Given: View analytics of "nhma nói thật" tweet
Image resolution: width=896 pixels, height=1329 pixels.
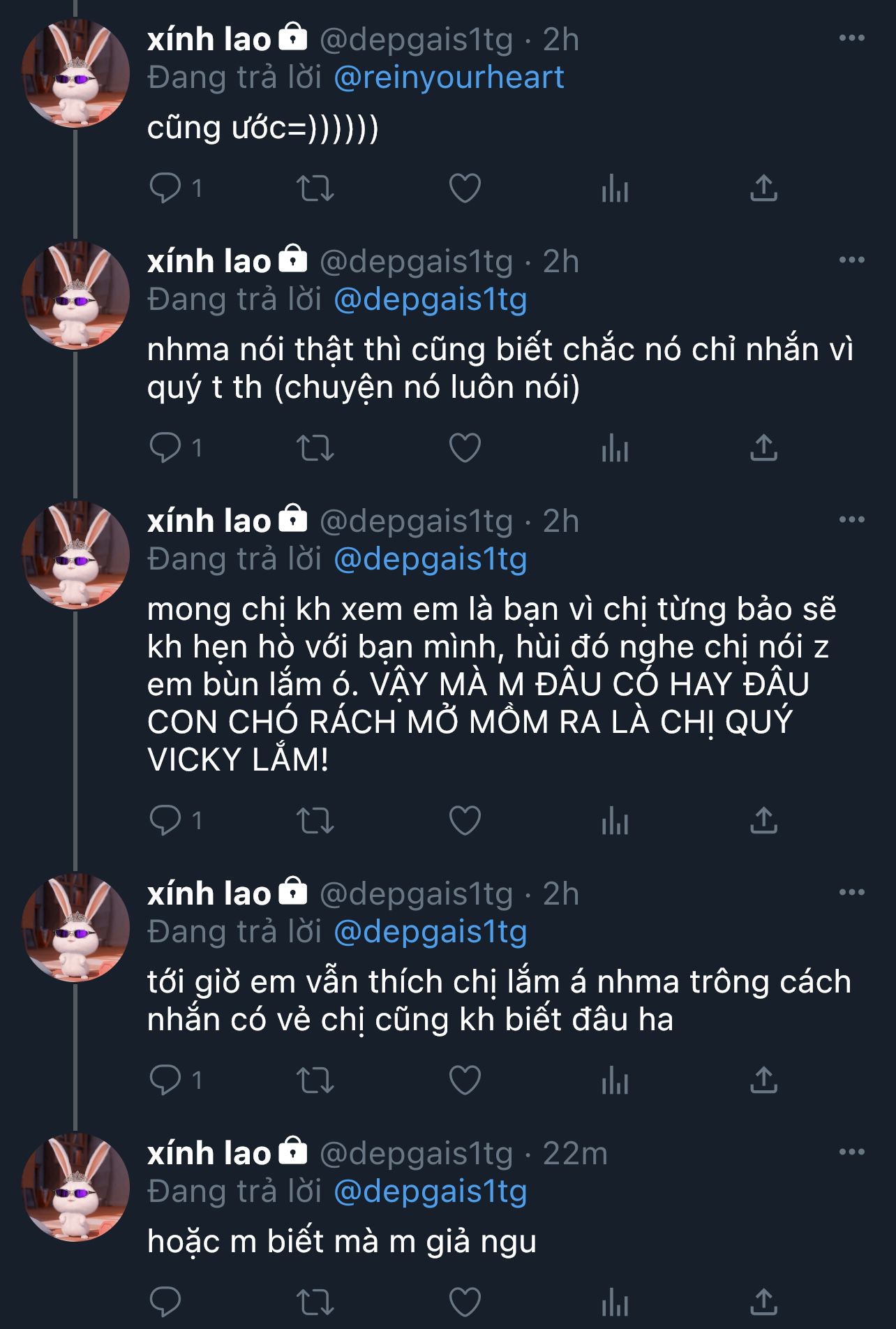Looking at the screenshot, I should point(615,448).
